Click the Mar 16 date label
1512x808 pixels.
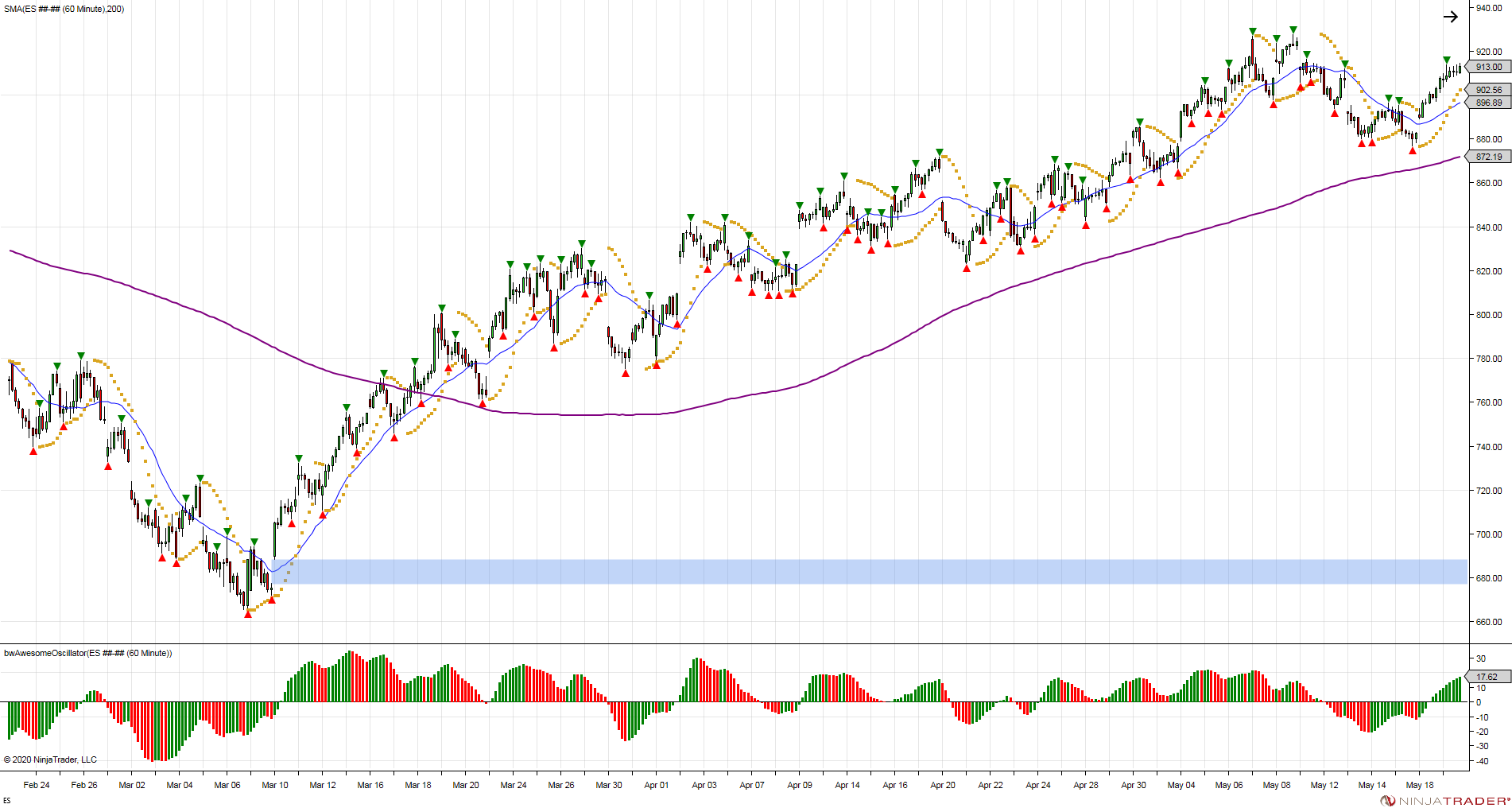(x=370, y=785)
